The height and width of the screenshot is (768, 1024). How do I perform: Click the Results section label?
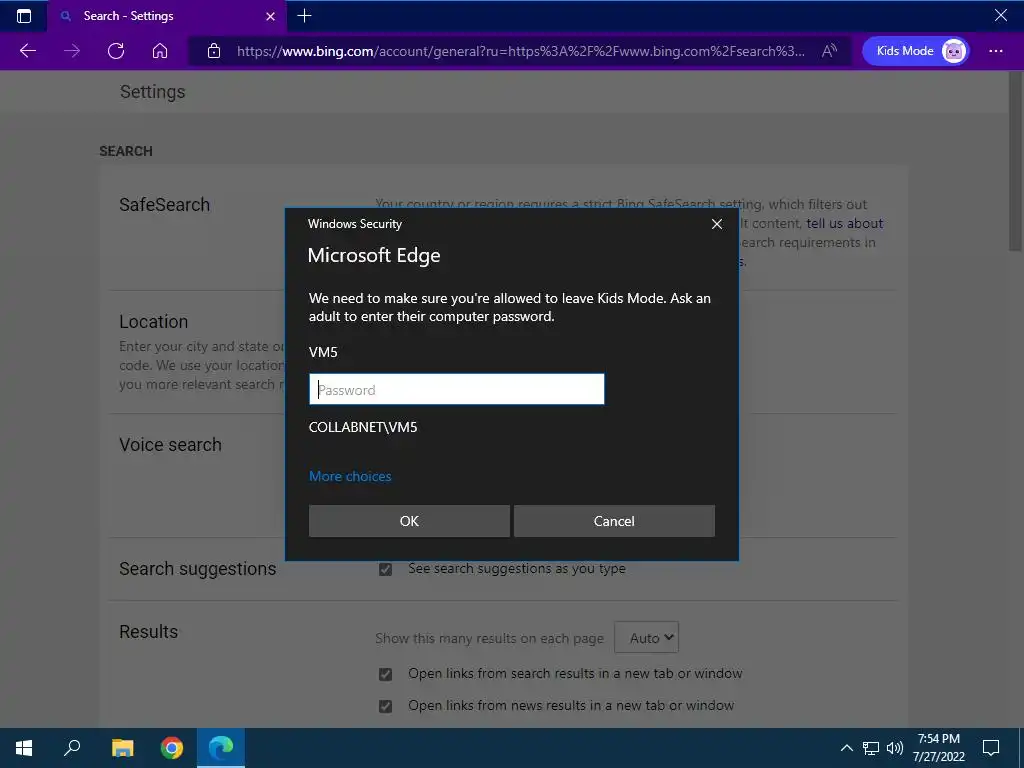click(x=148, y=632)
